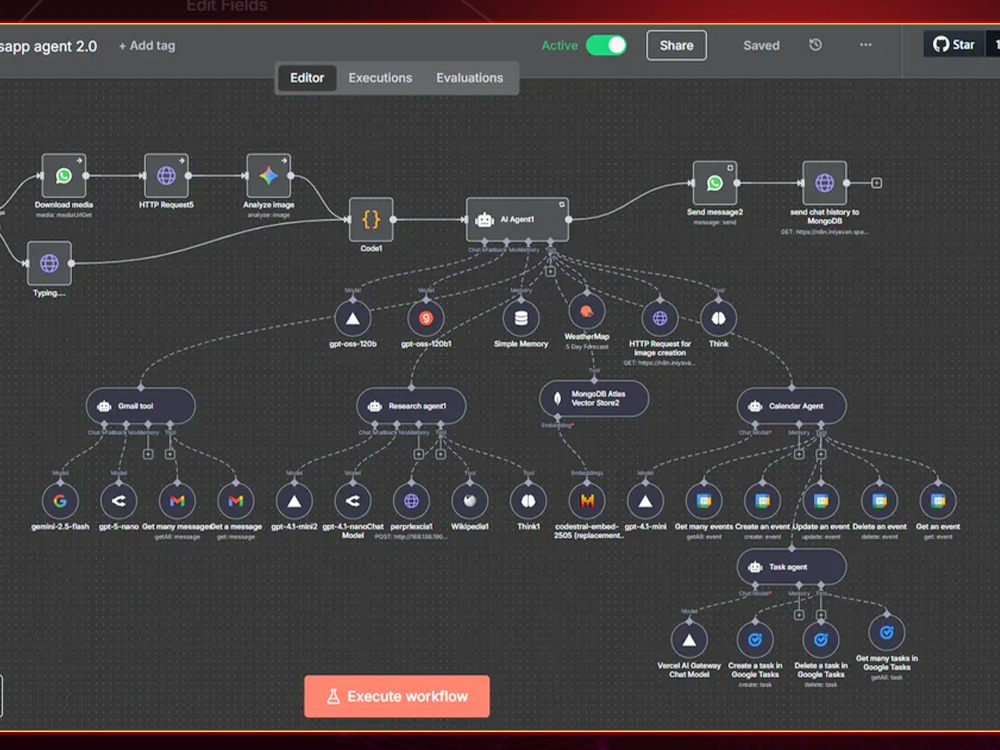Select the Code1 node
Screen dimensions: 1000x750
(x=371, y=219)
